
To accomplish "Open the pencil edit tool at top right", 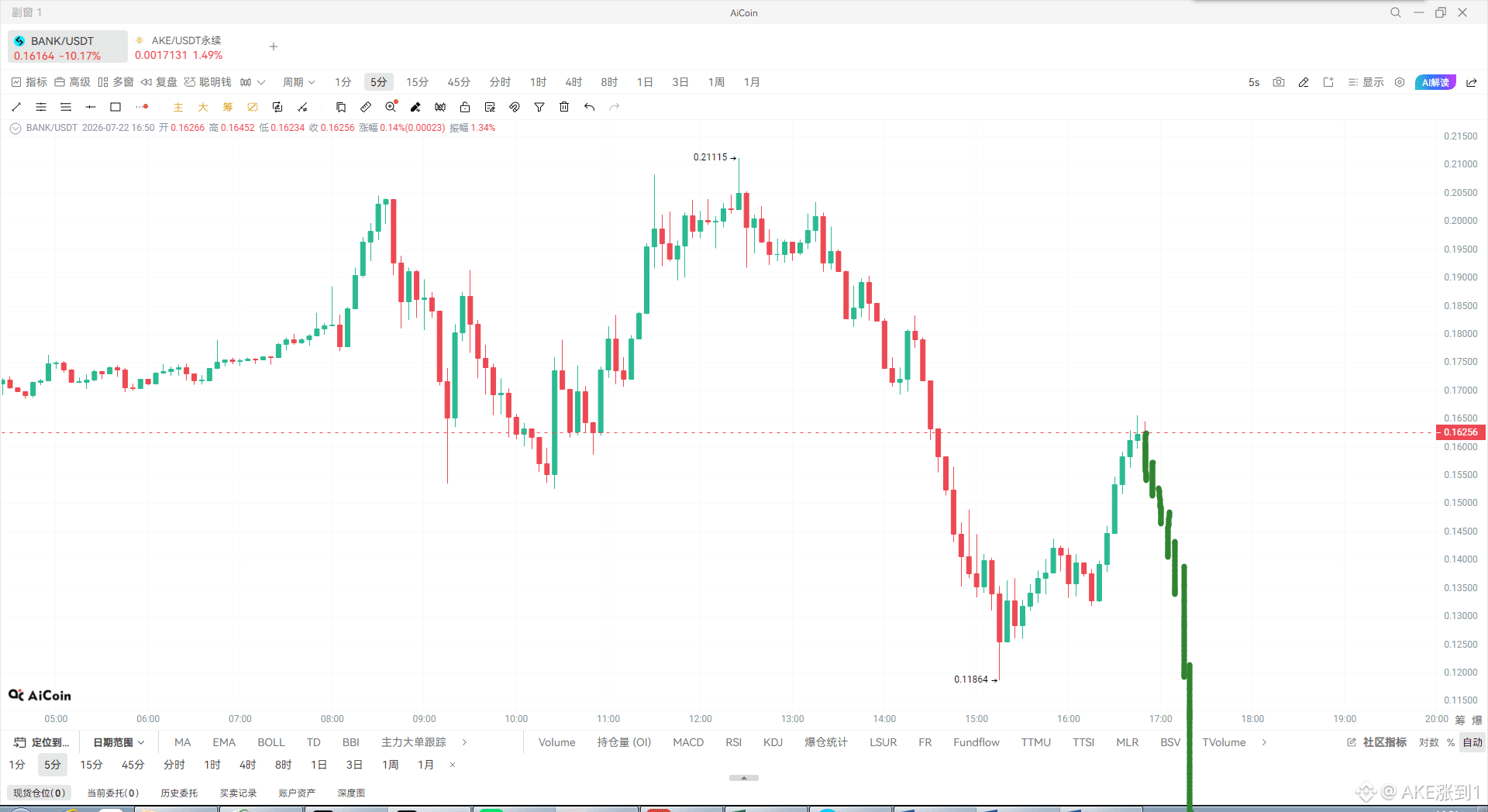I will (1304, 82).
